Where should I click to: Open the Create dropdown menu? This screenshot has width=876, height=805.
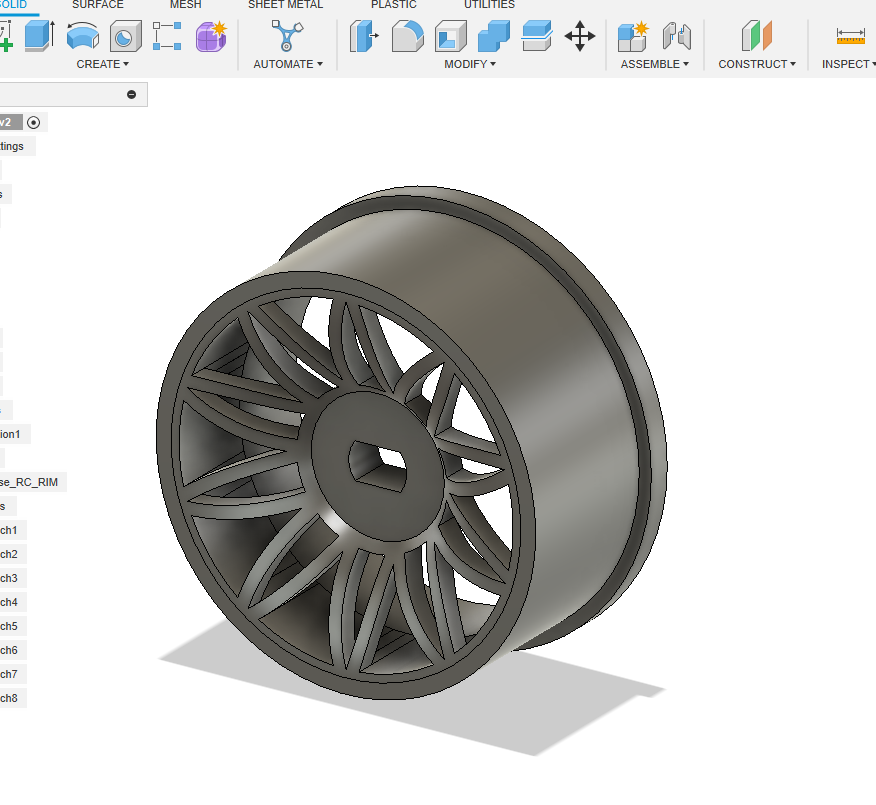pyautogui.click(x=103, y=64)
